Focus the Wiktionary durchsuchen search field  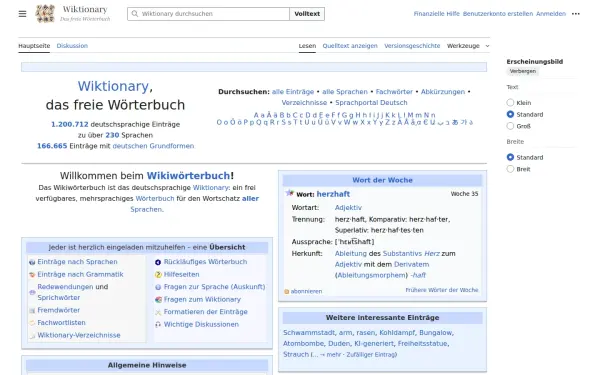click(x=209, y=14)
